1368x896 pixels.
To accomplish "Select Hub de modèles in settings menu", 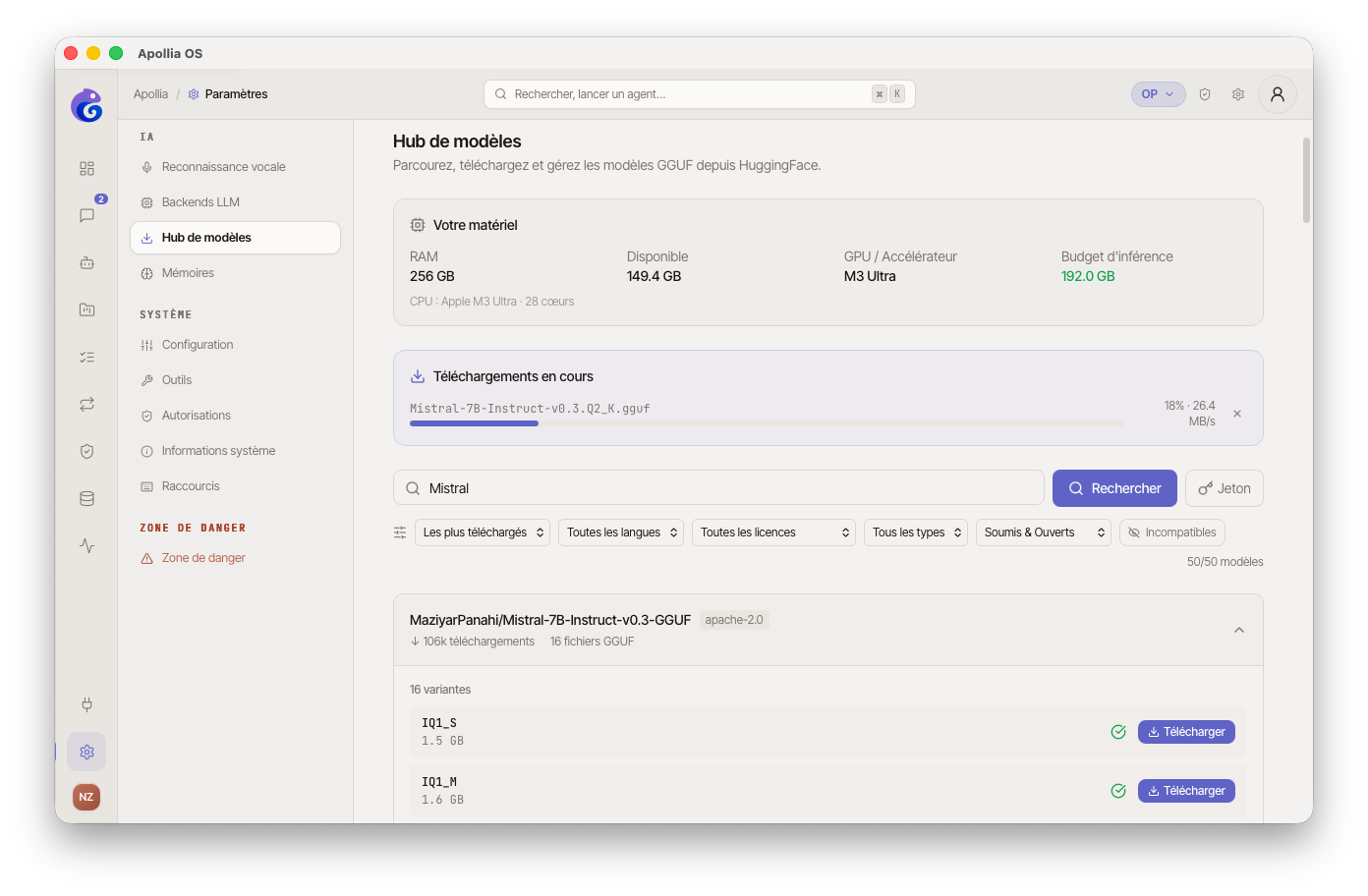I will [x=235, y=238].
